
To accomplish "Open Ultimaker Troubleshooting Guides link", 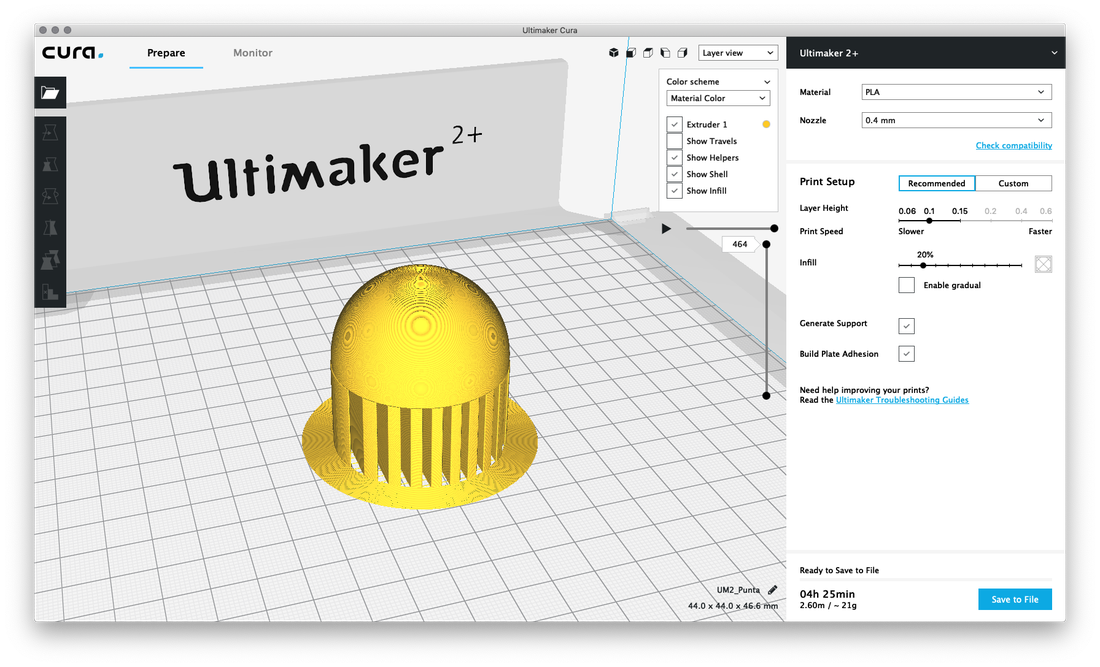I will 902,400.
